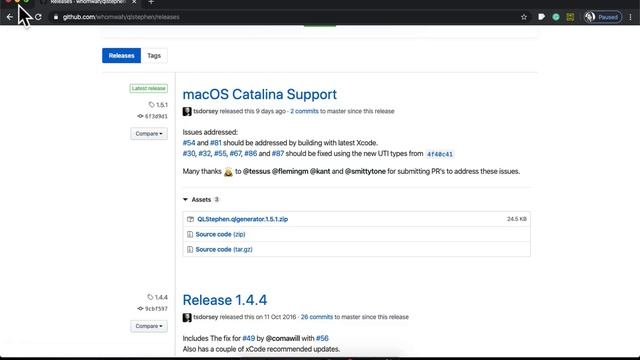Open tsdorsey profile on Release 1.4.4
Screen dimensions: 640x360
(206, 317)
